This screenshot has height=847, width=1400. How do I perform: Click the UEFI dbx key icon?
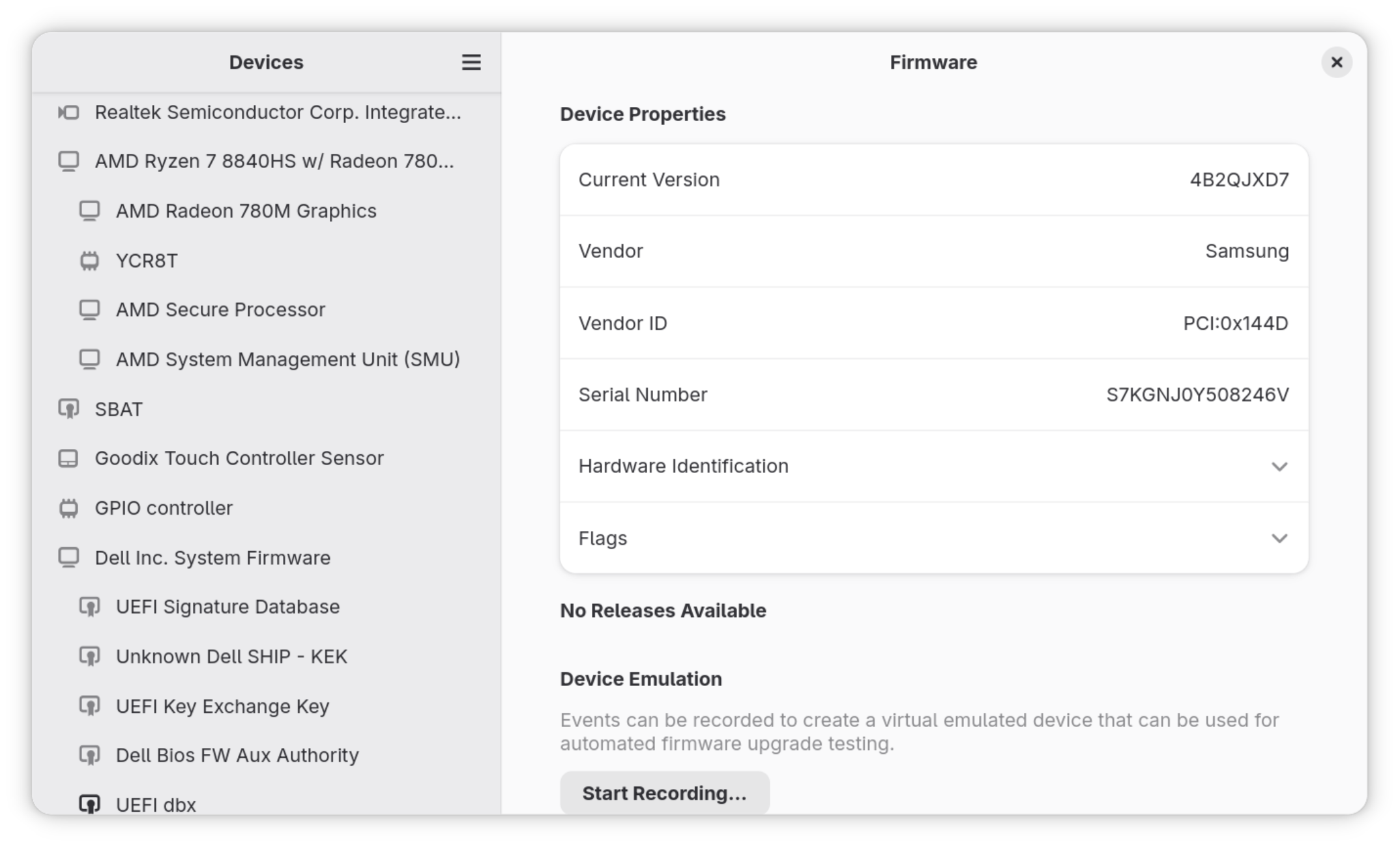point(89,804)
